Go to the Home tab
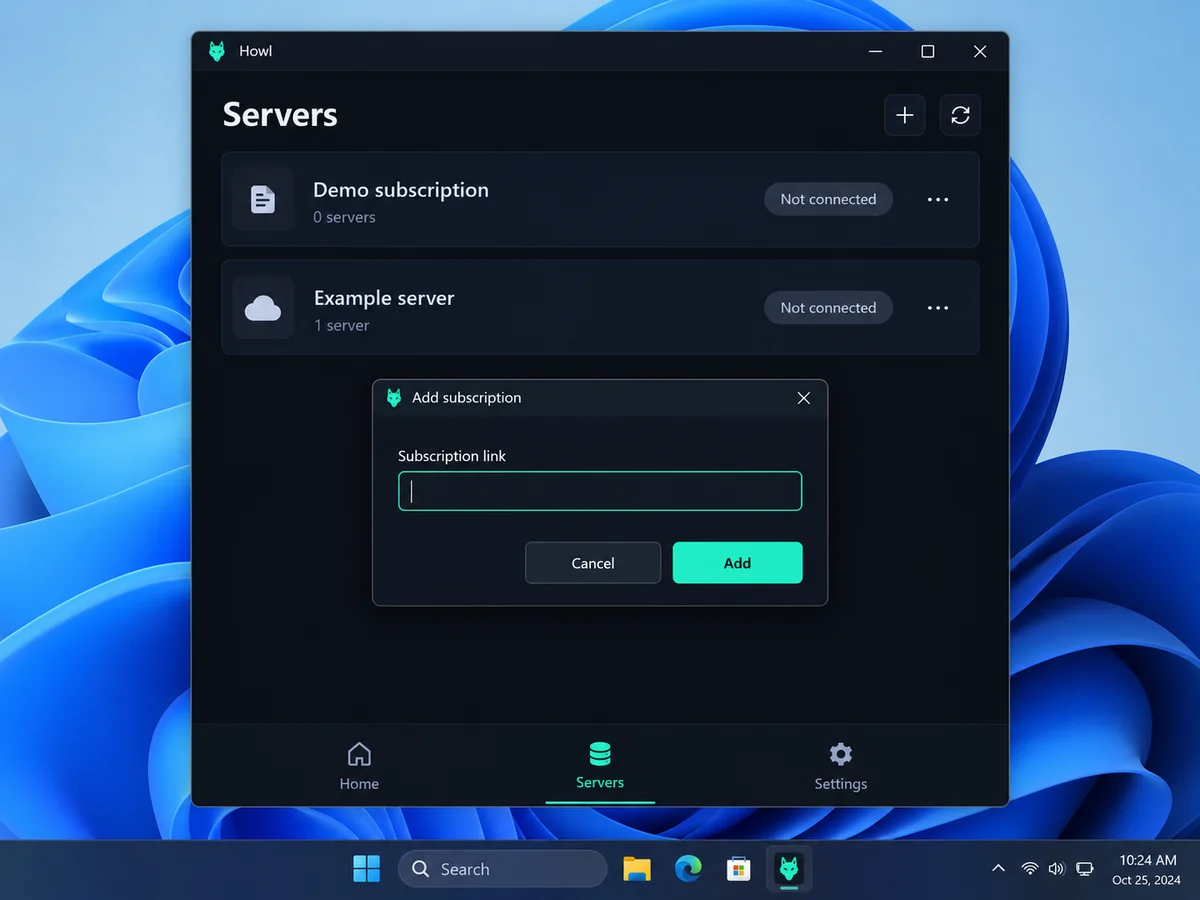 pos(359,767)
